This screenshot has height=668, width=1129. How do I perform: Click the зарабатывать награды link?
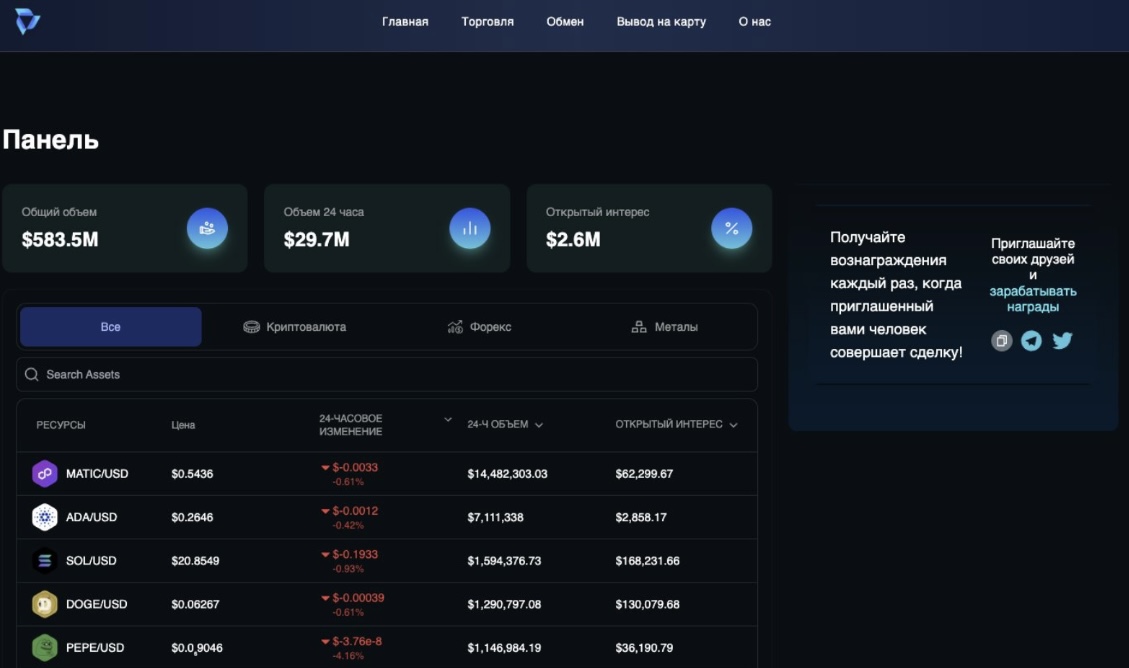click(x=1033, y=299)
